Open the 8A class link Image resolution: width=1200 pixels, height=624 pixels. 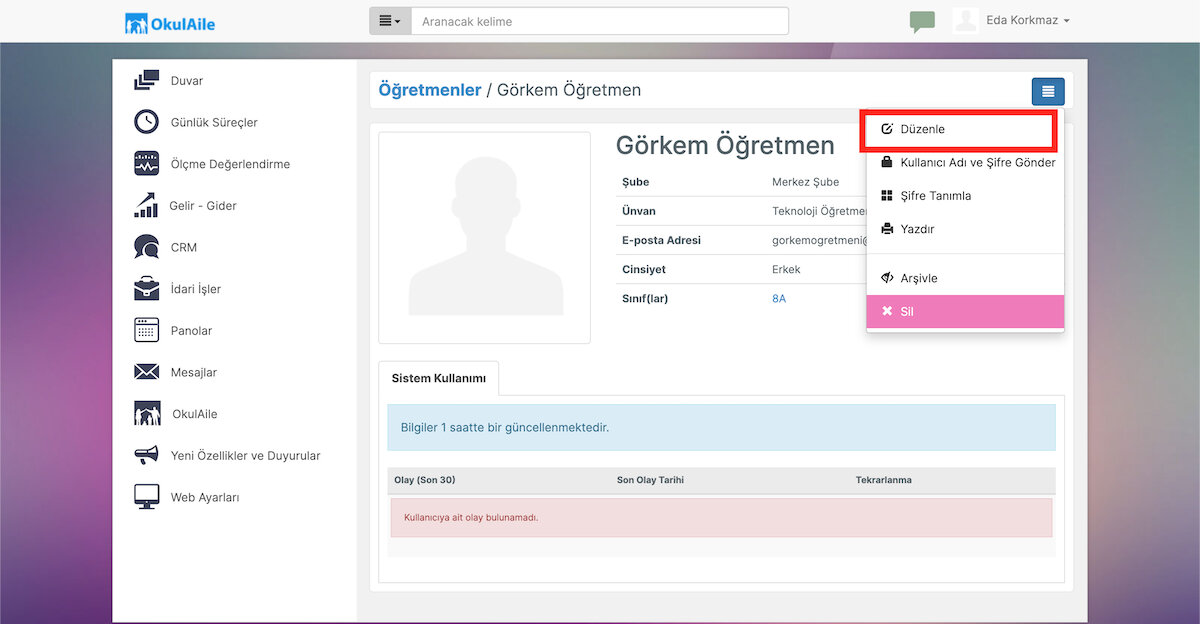pos(779,298)
